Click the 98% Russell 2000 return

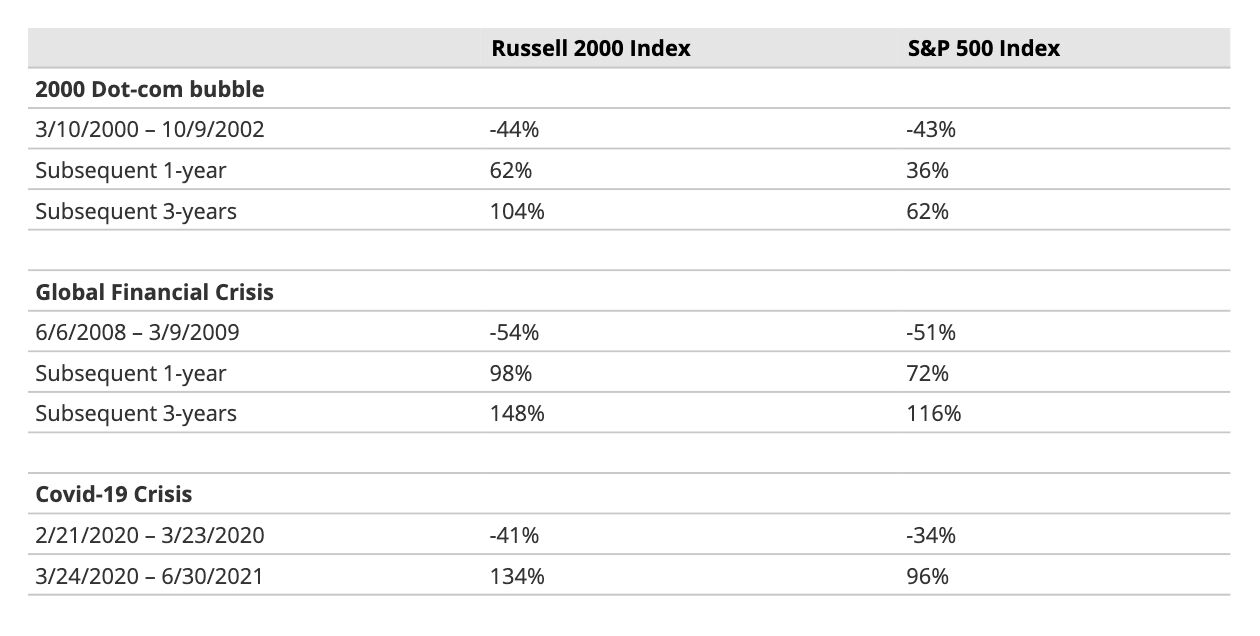511,373
